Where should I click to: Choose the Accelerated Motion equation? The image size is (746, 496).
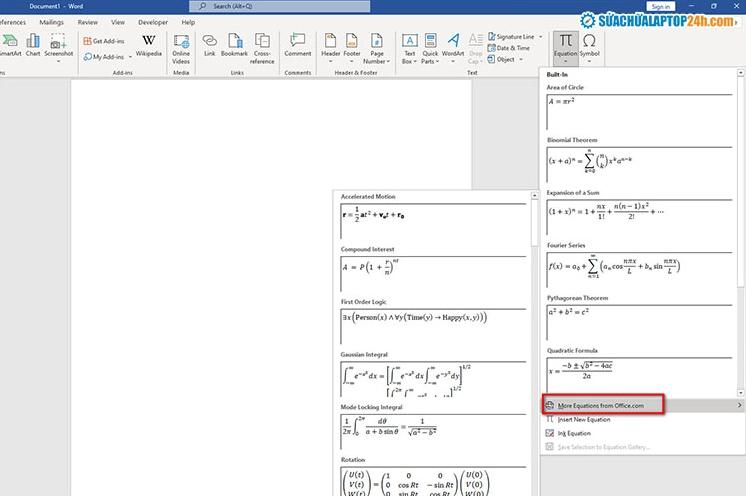(433, 221)
